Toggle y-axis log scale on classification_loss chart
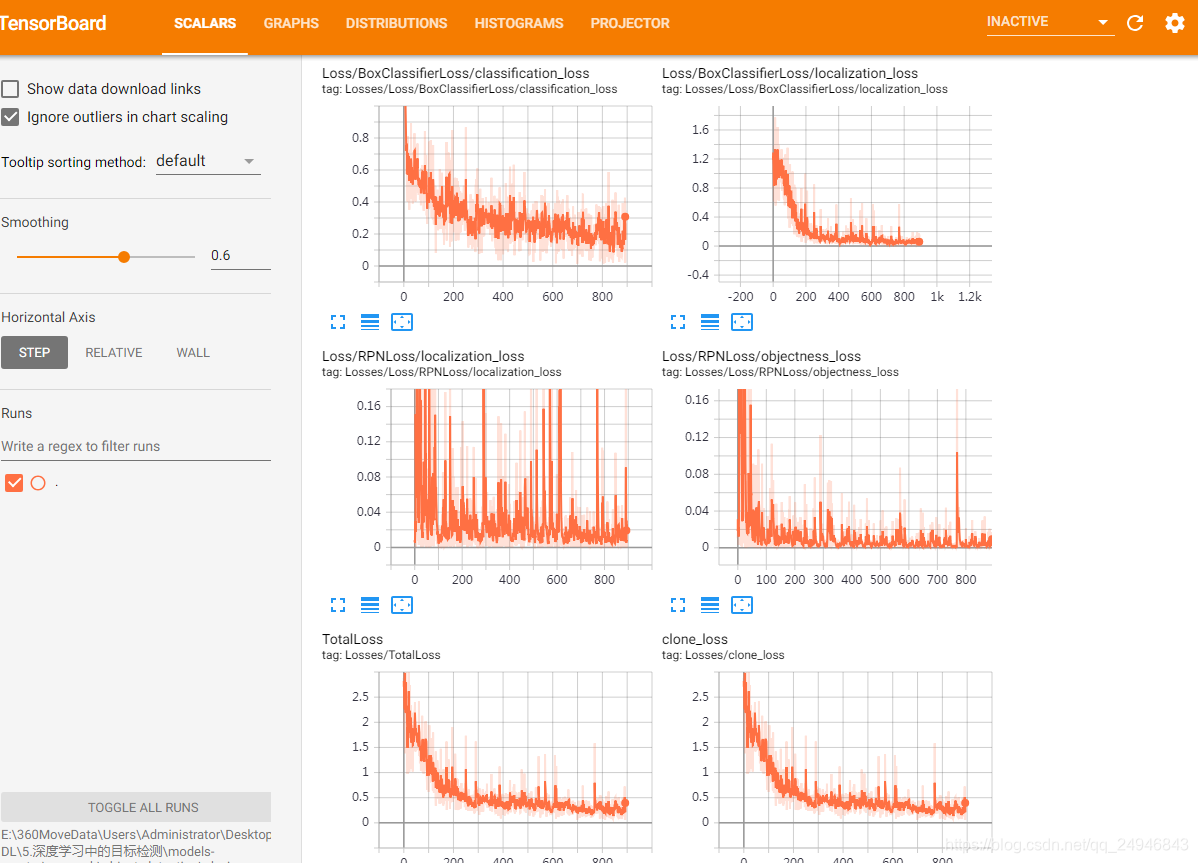Screen dimensions: 1198x863 point(370,322)
